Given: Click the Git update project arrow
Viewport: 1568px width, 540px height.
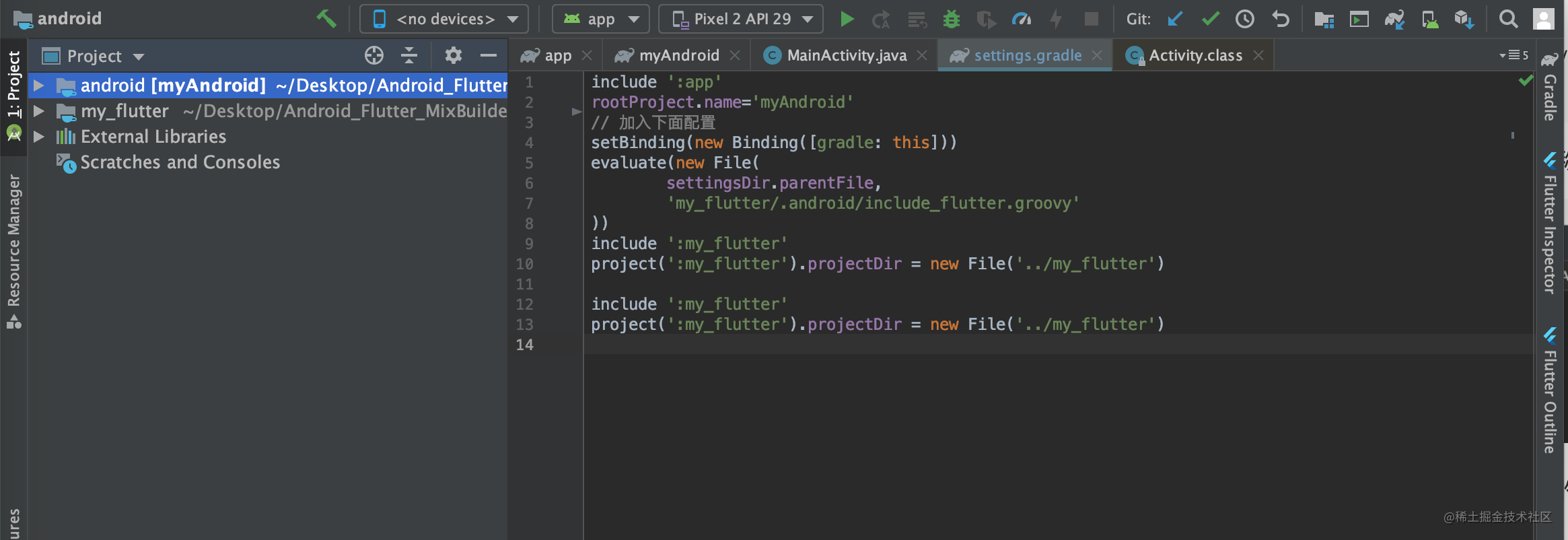Looking at the screenshot, I should pos(1175,19).
